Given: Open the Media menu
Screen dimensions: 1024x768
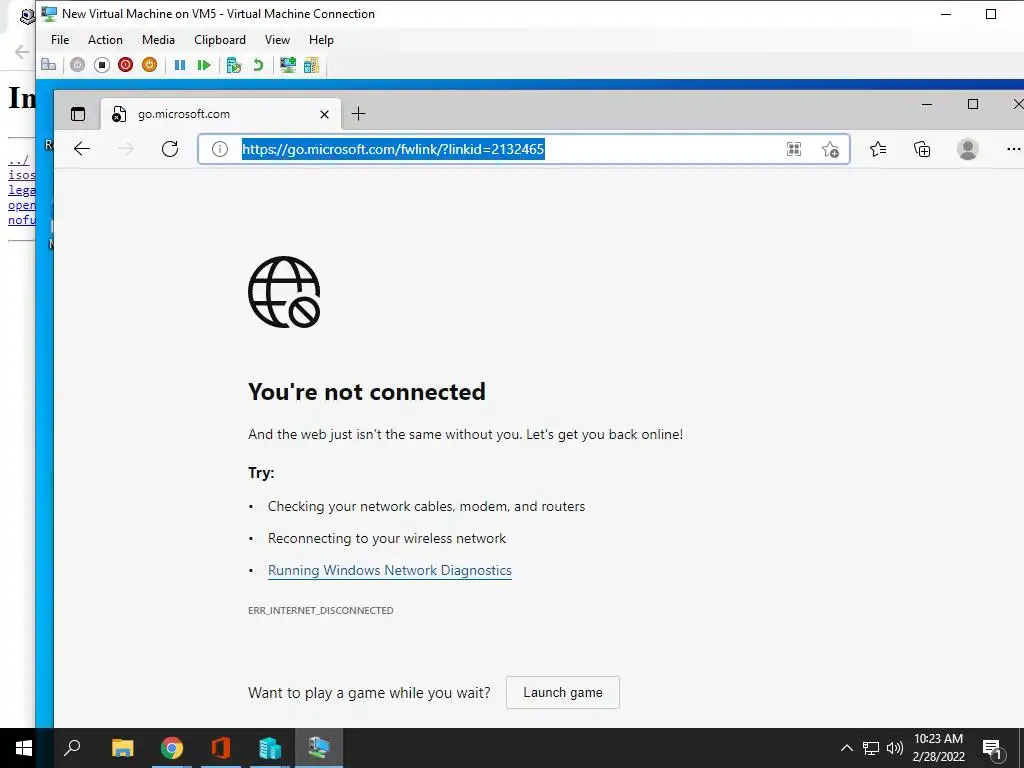Looking at the screenshot, I should click(x=158, y=40).
